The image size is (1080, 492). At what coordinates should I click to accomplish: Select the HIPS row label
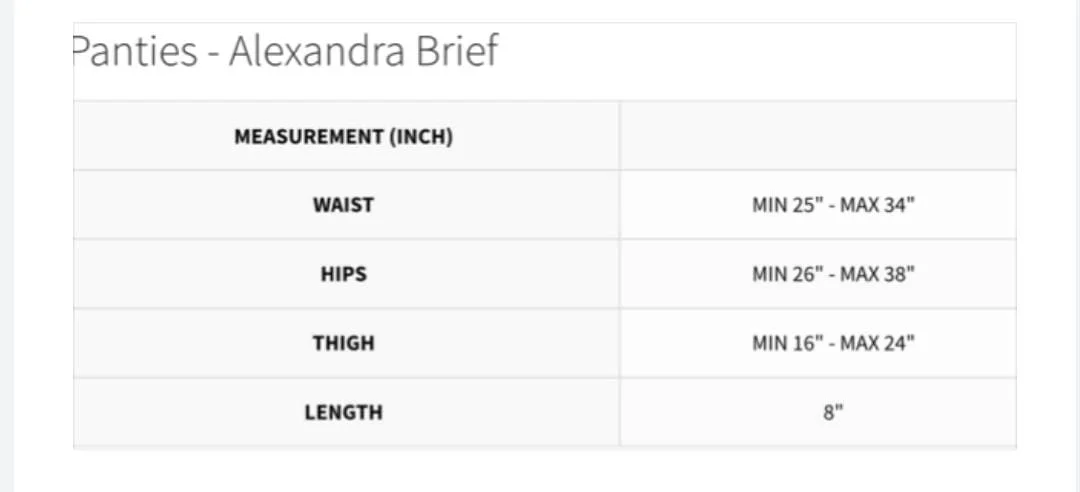point(344,274)
